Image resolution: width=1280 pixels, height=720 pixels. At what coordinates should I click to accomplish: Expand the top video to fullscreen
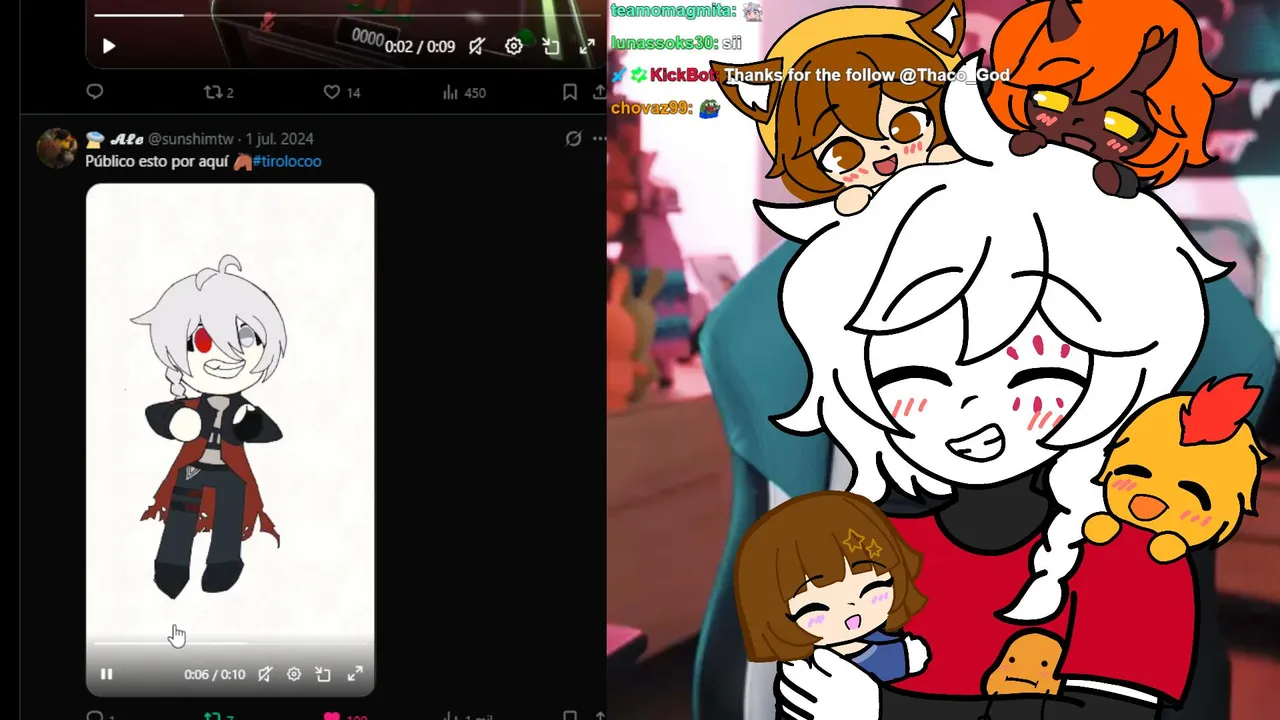pos(587,46)
